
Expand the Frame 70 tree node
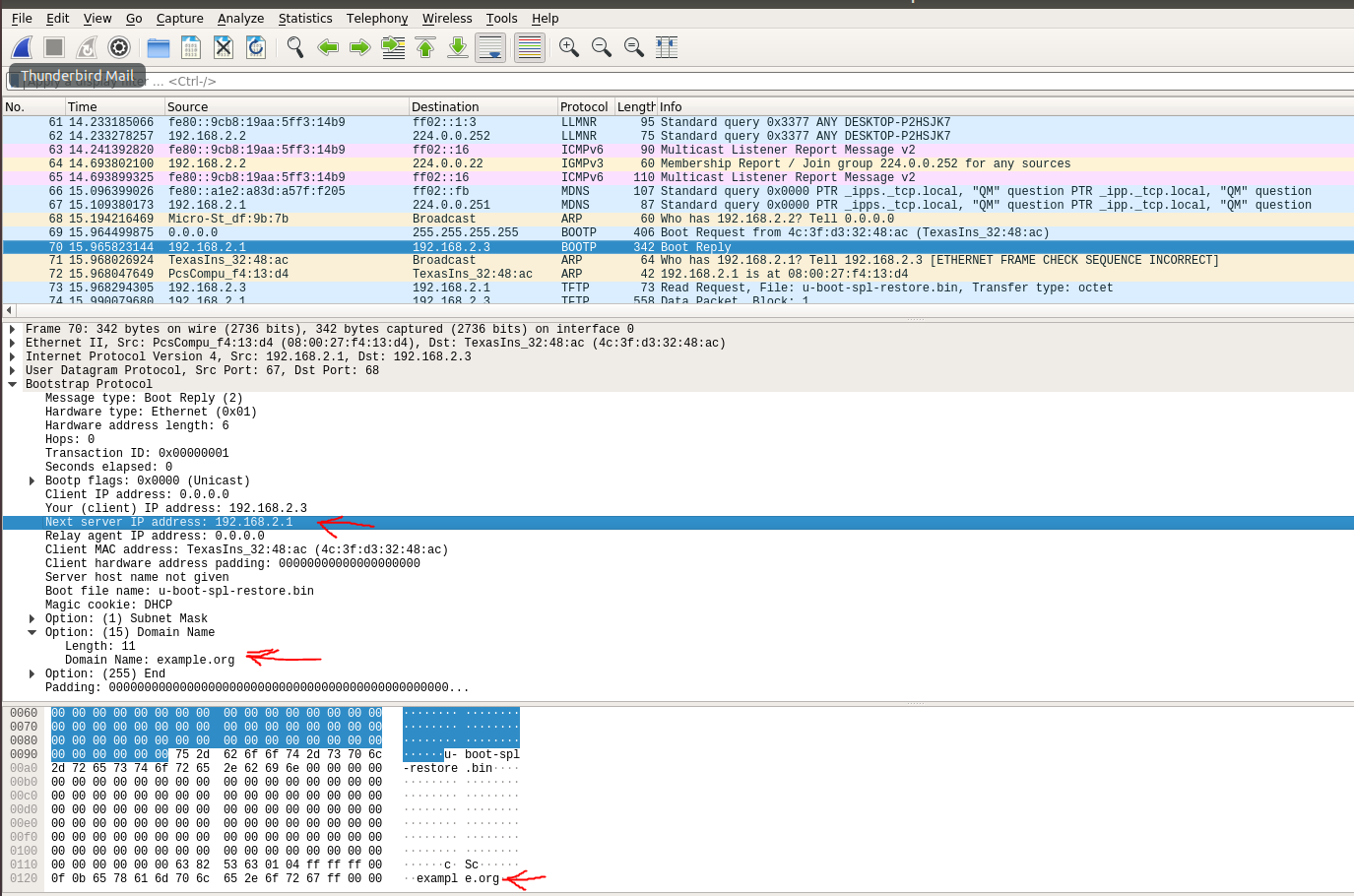click(x=12, y=330)
